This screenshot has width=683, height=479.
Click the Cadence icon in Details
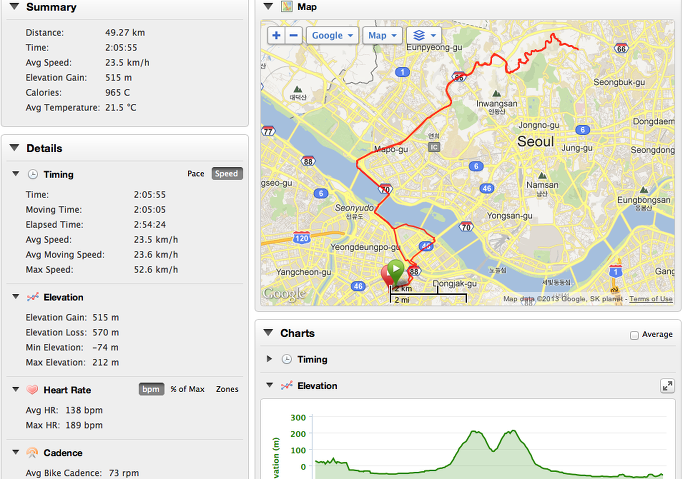(x=32, y=453)
